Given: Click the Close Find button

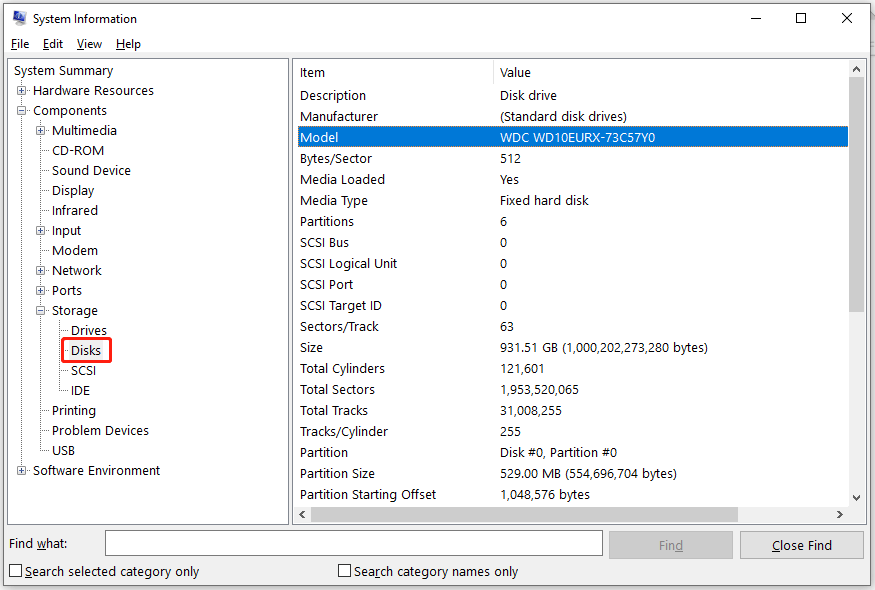Looking at the screenshot, I should tap(799, 544).
